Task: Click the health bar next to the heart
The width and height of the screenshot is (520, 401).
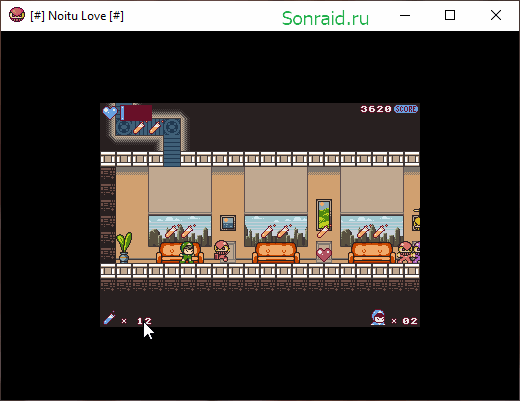Action: click(136, 113)
